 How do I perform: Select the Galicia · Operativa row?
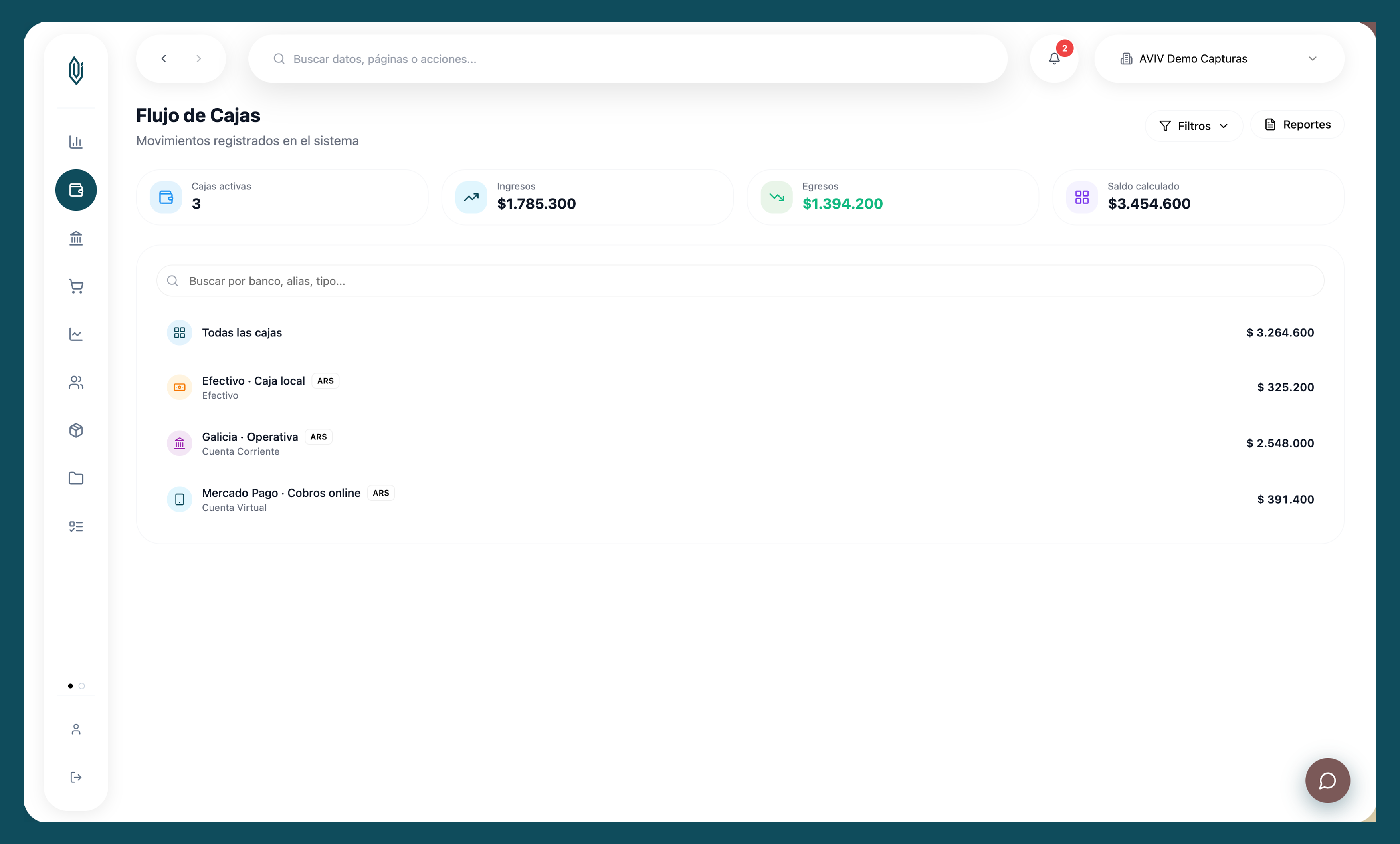tap(740, 443)
